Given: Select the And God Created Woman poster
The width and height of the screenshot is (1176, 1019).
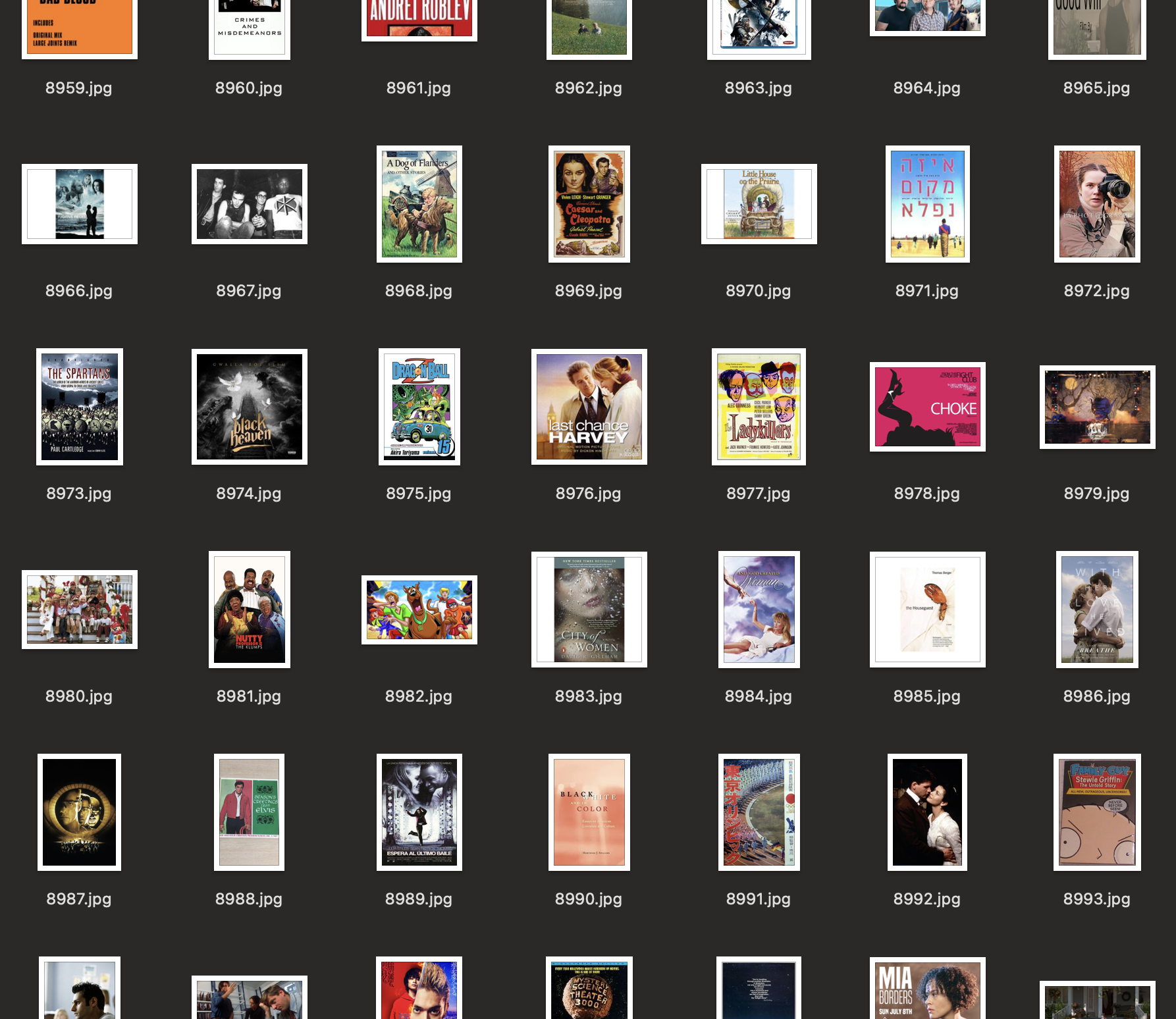Looking at the screenshot, I should point(759,610).
